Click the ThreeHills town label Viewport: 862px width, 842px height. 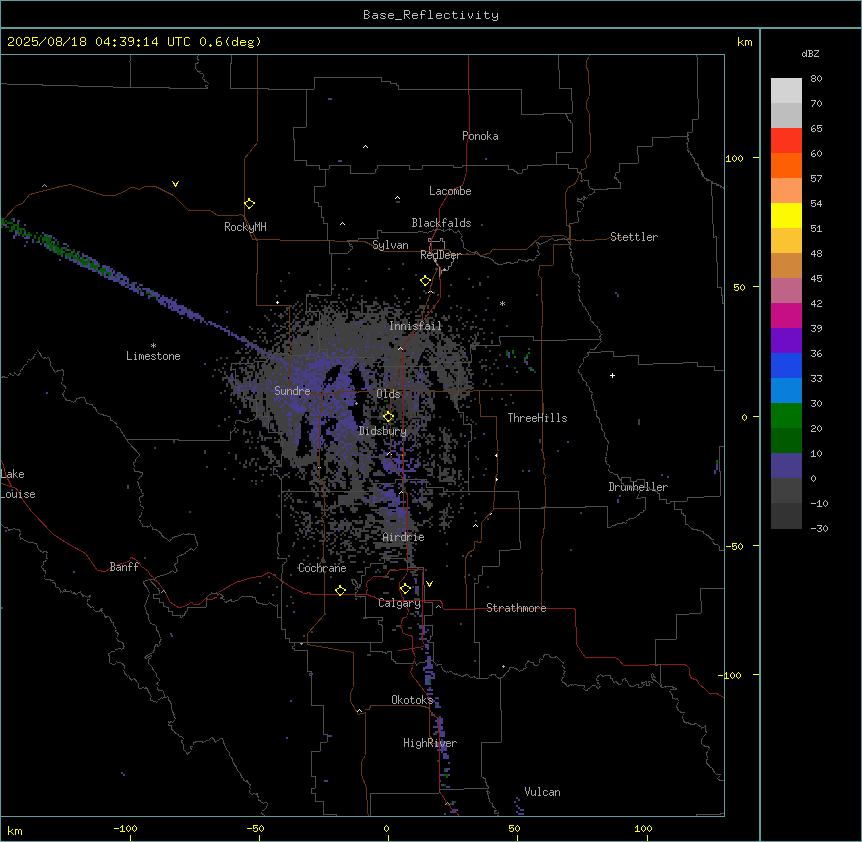(x=537, y=418)
